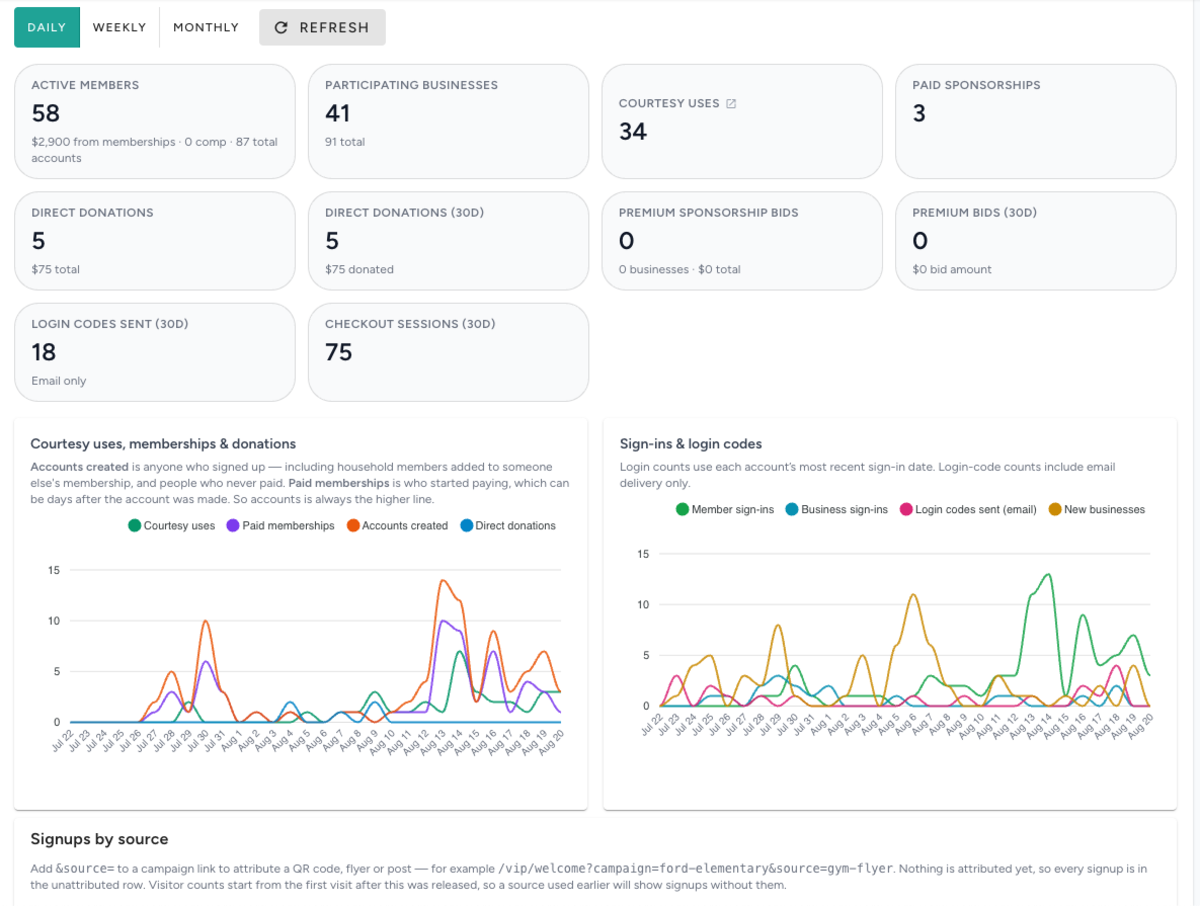Toggle the Courtesy uses legend item
The height and width of the screenshot is (906, 1200).
tap(172, 525)
